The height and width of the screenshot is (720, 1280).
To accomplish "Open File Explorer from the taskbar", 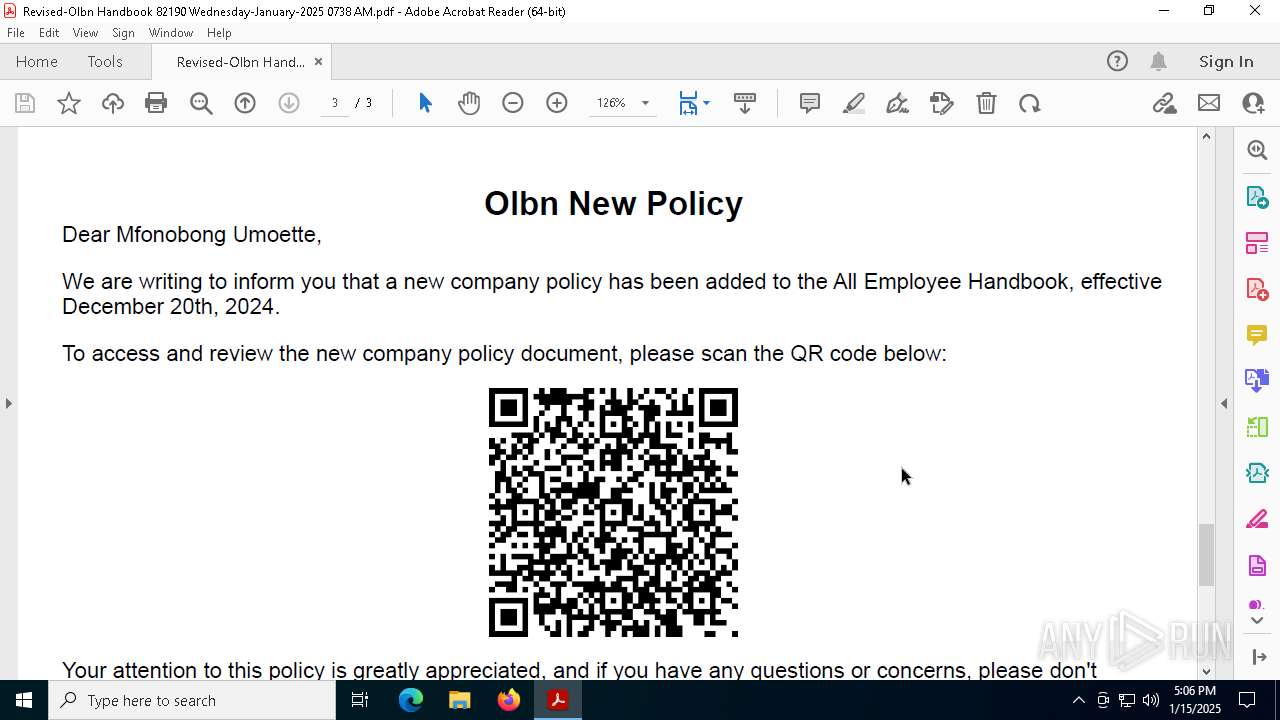I will [x=460, y=700].
